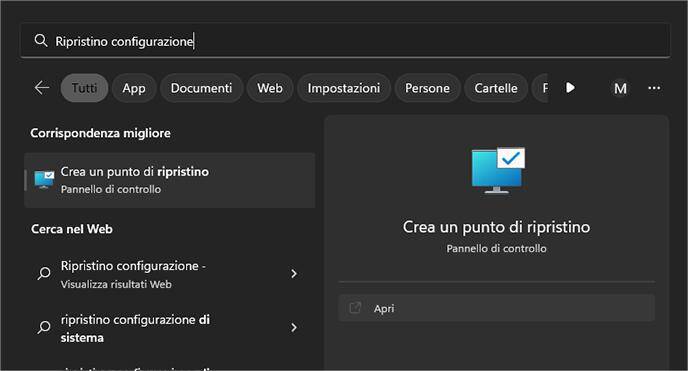
Task: Select the Tutti filter tab
Action: click(84, 88)
